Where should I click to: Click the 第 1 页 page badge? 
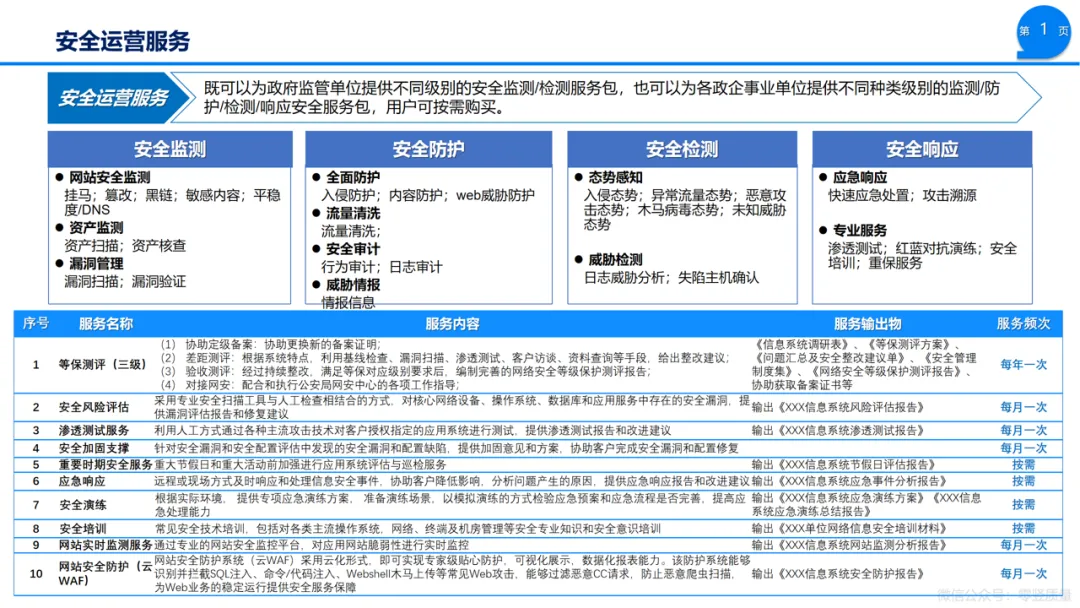tap(1044, 31)
